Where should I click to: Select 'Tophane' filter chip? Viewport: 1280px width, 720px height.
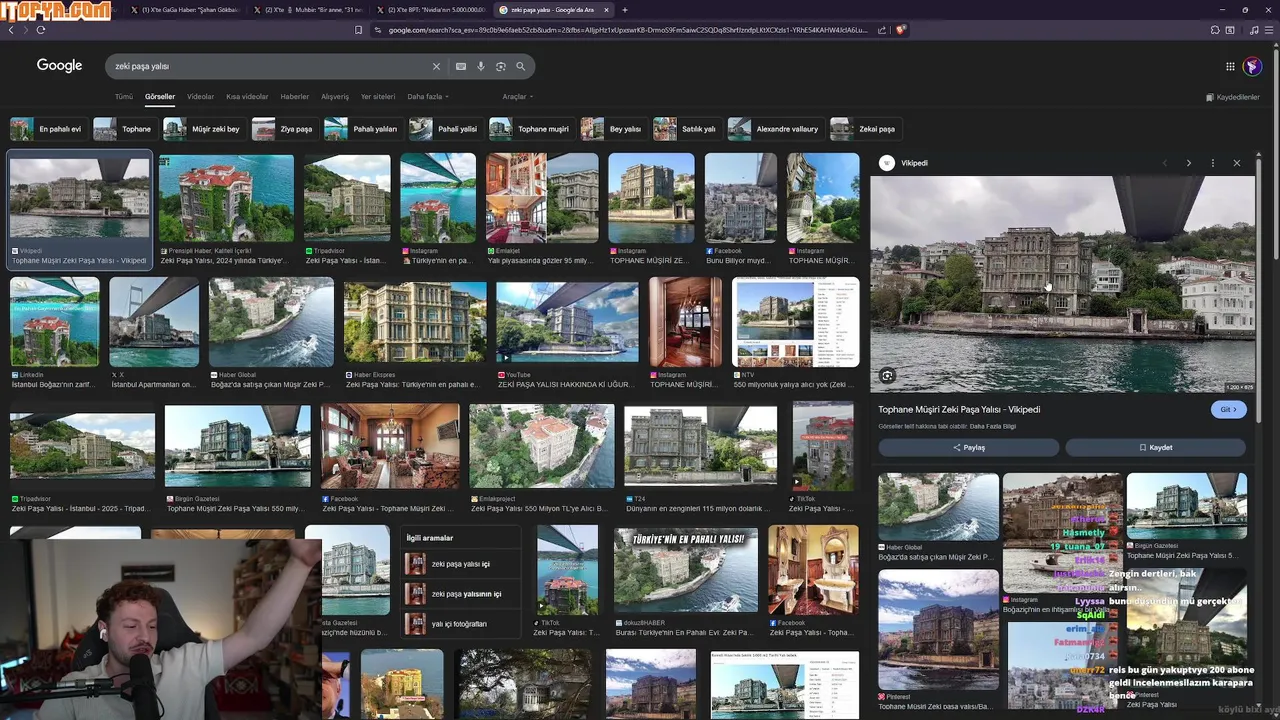click(x=124, y=129)
